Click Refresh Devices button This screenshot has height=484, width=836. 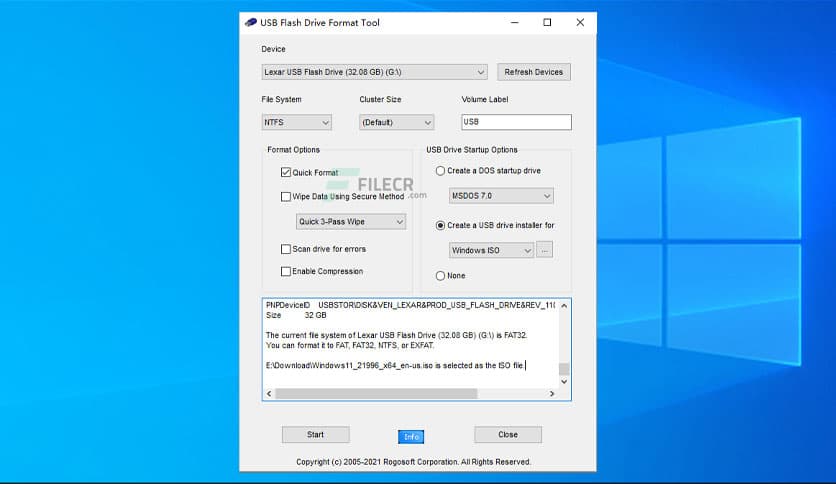point(534,72)
